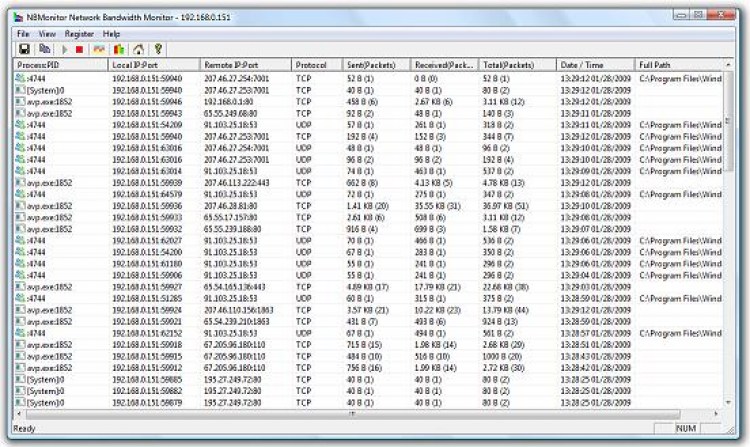Click process icon of avp.exe row port 59946

click(x=20, y=101)
